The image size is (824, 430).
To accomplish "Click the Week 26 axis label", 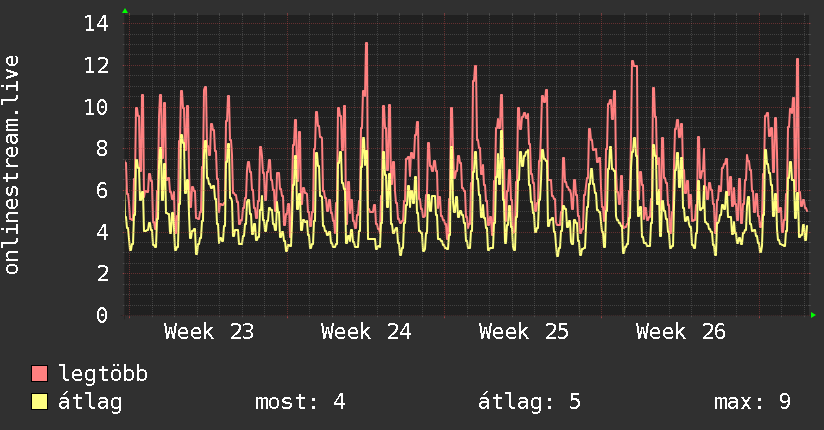I will [x=681, y=332].
